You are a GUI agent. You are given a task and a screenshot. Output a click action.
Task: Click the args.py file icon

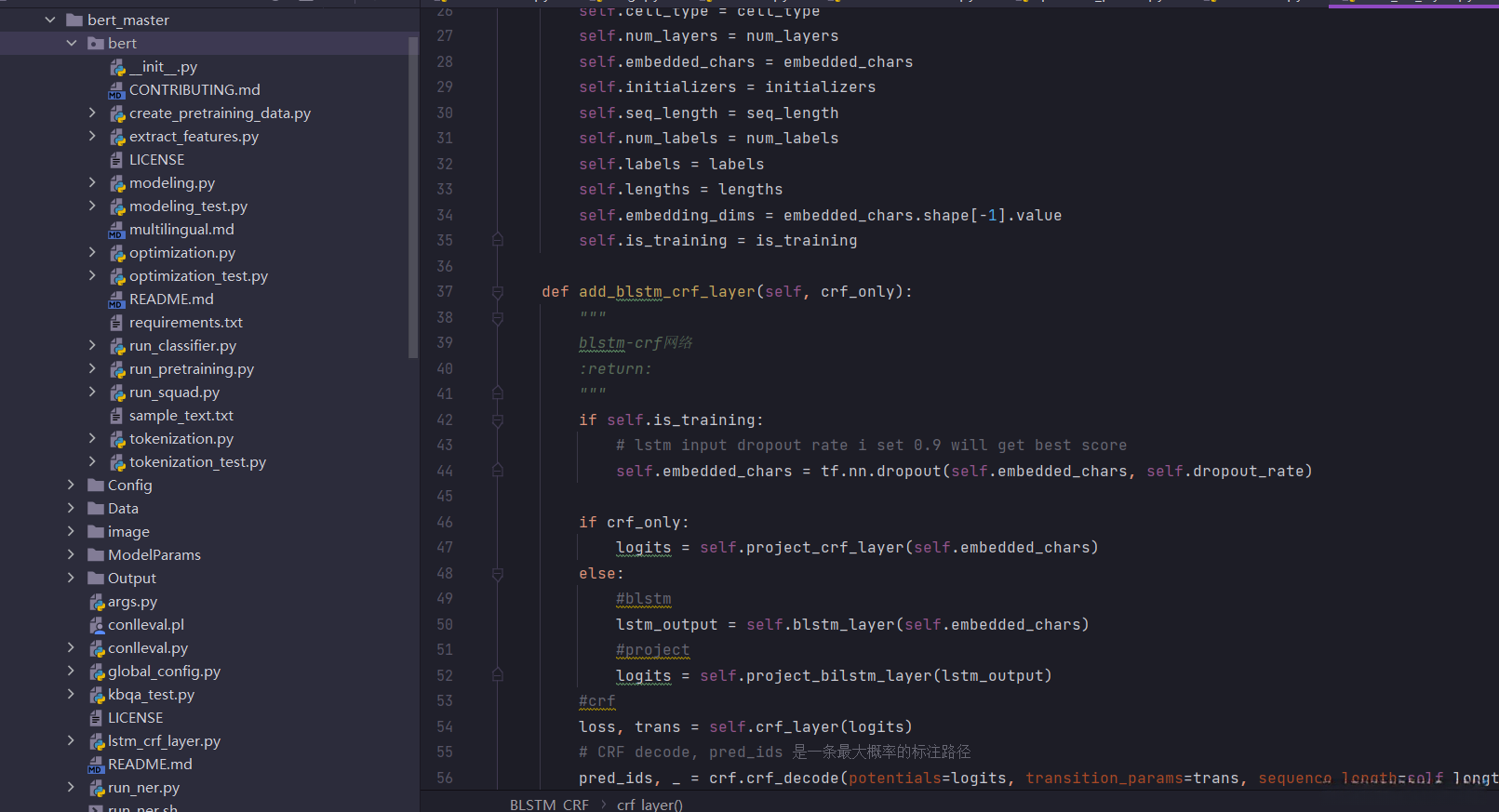click(x=97, y=602)
